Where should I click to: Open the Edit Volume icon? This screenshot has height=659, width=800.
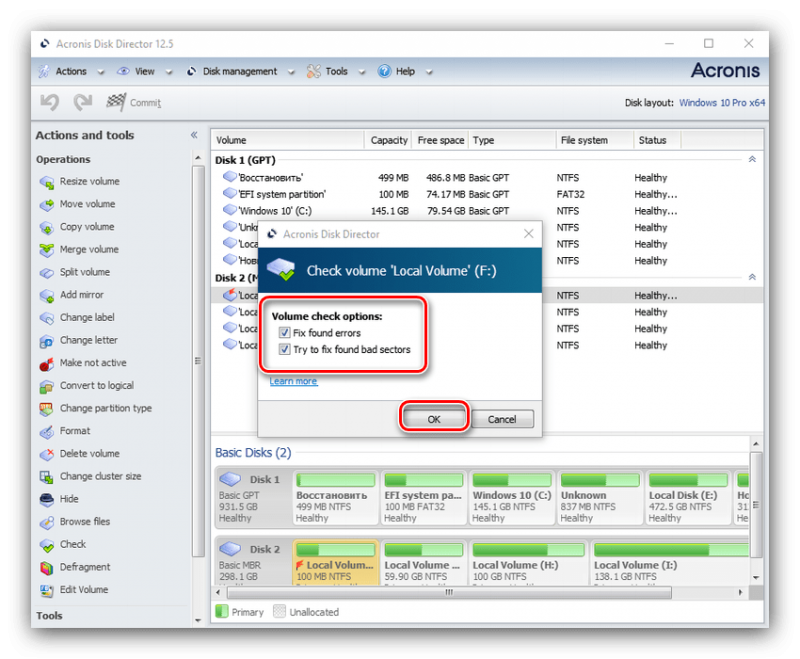click(46, 591)
